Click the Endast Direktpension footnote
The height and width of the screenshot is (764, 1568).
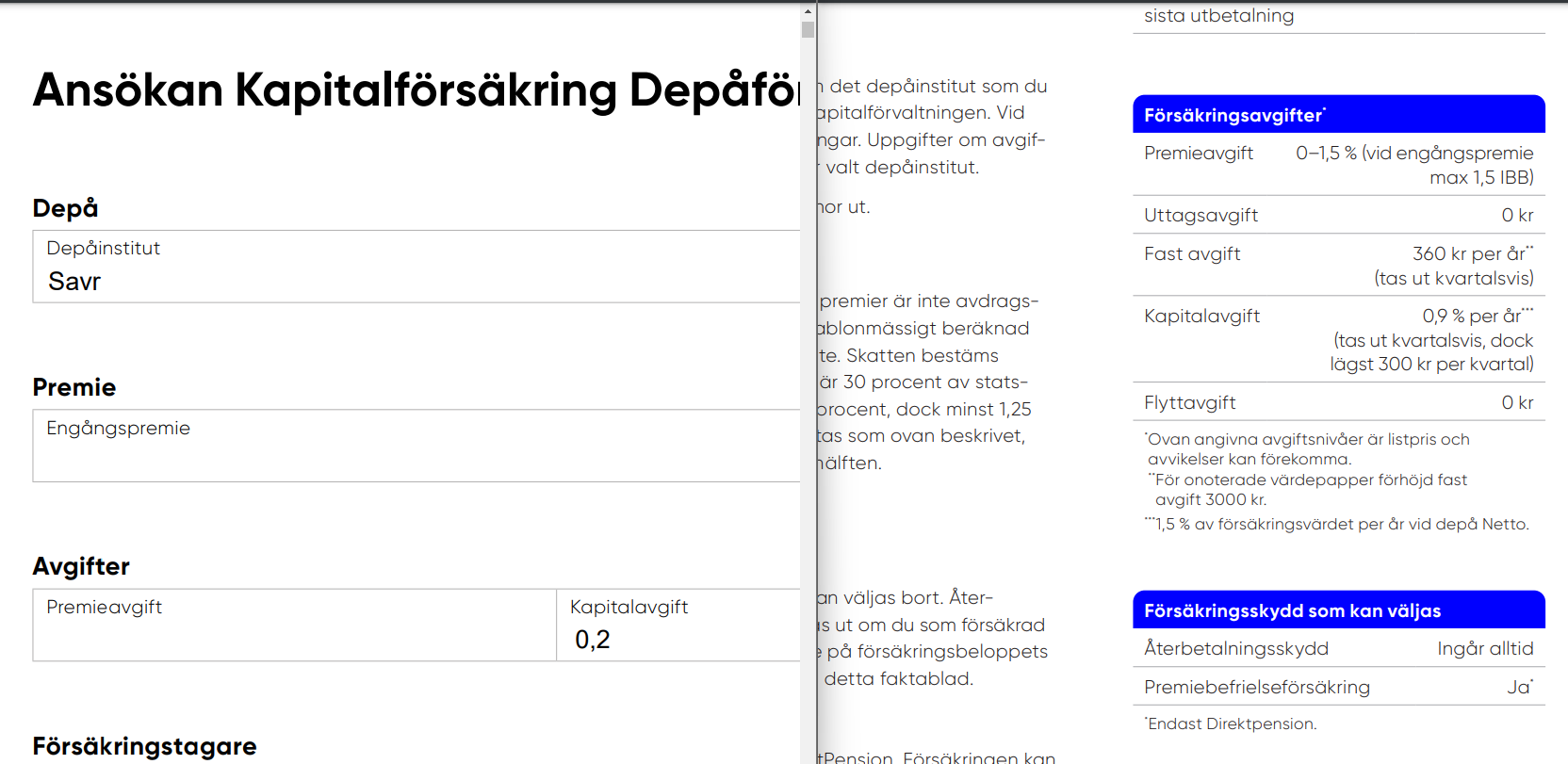coord(1232,723)
